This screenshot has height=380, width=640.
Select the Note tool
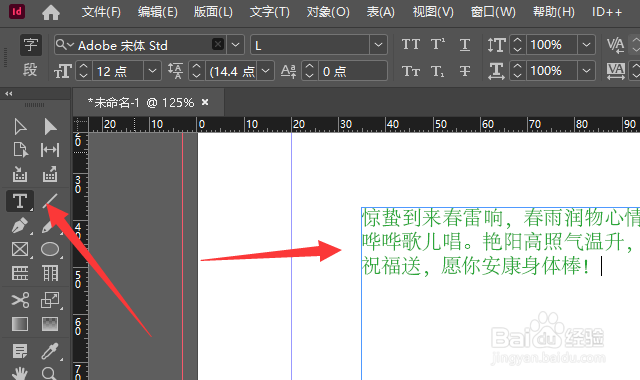[x=20, y=351]
